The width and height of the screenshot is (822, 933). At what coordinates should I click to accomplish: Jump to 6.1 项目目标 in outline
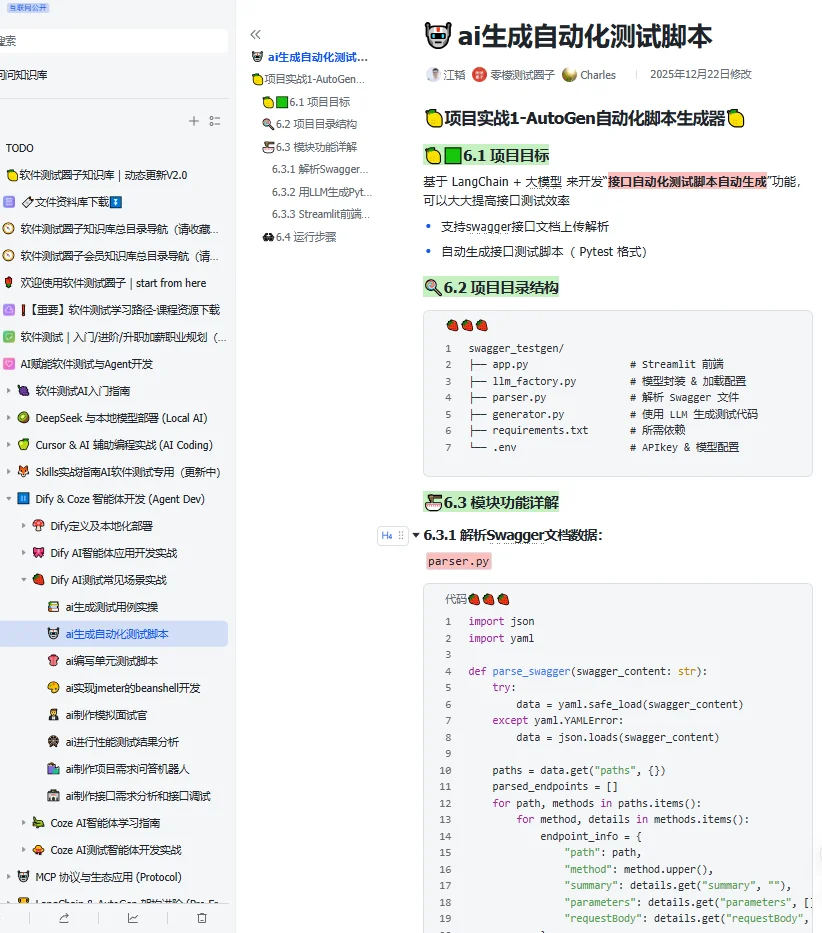(306, 102)
